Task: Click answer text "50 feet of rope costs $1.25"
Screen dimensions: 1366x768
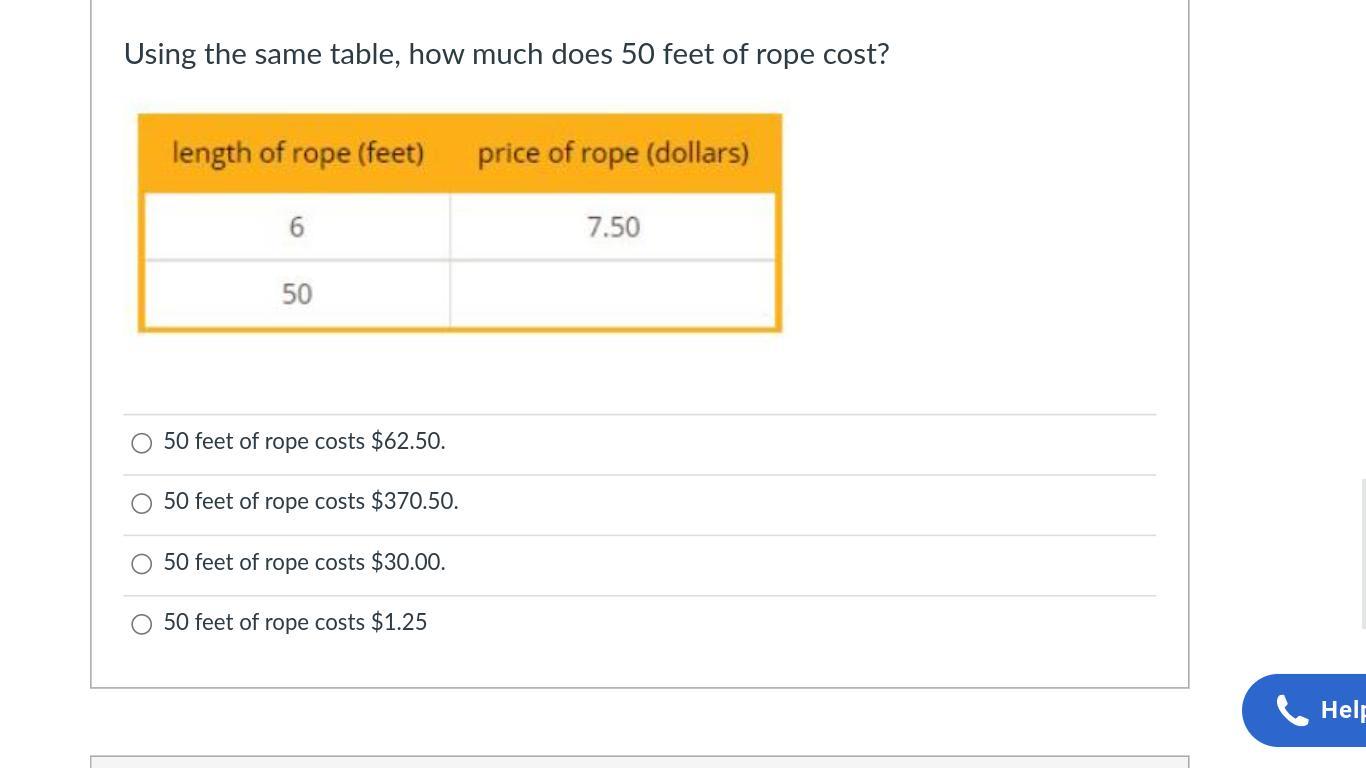Action: (x=295, y=622)
